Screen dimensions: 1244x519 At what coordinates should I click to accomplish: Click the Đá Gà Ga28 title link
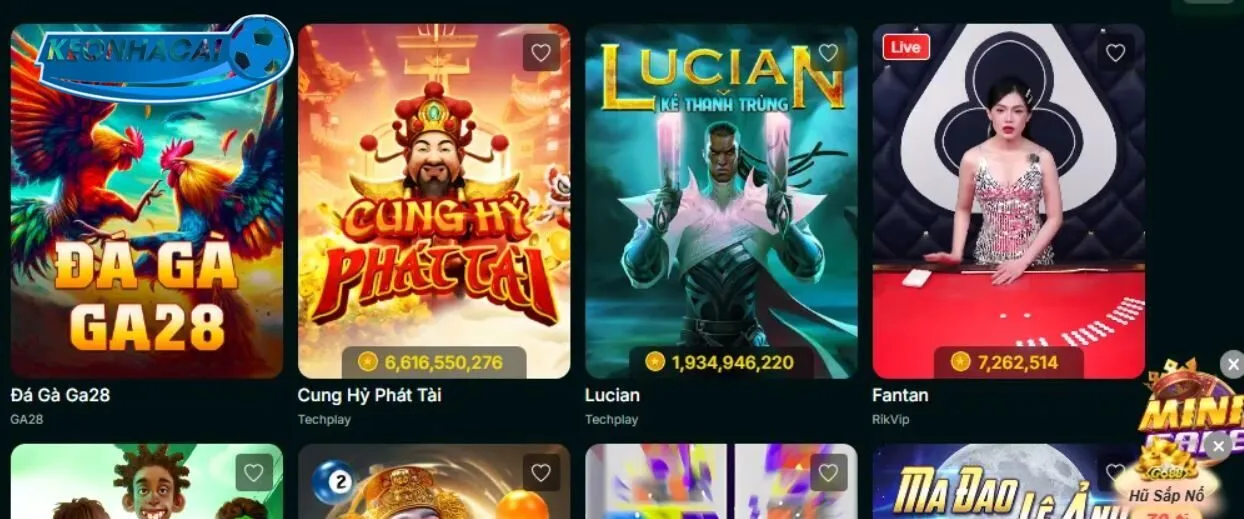coord(60,395)
